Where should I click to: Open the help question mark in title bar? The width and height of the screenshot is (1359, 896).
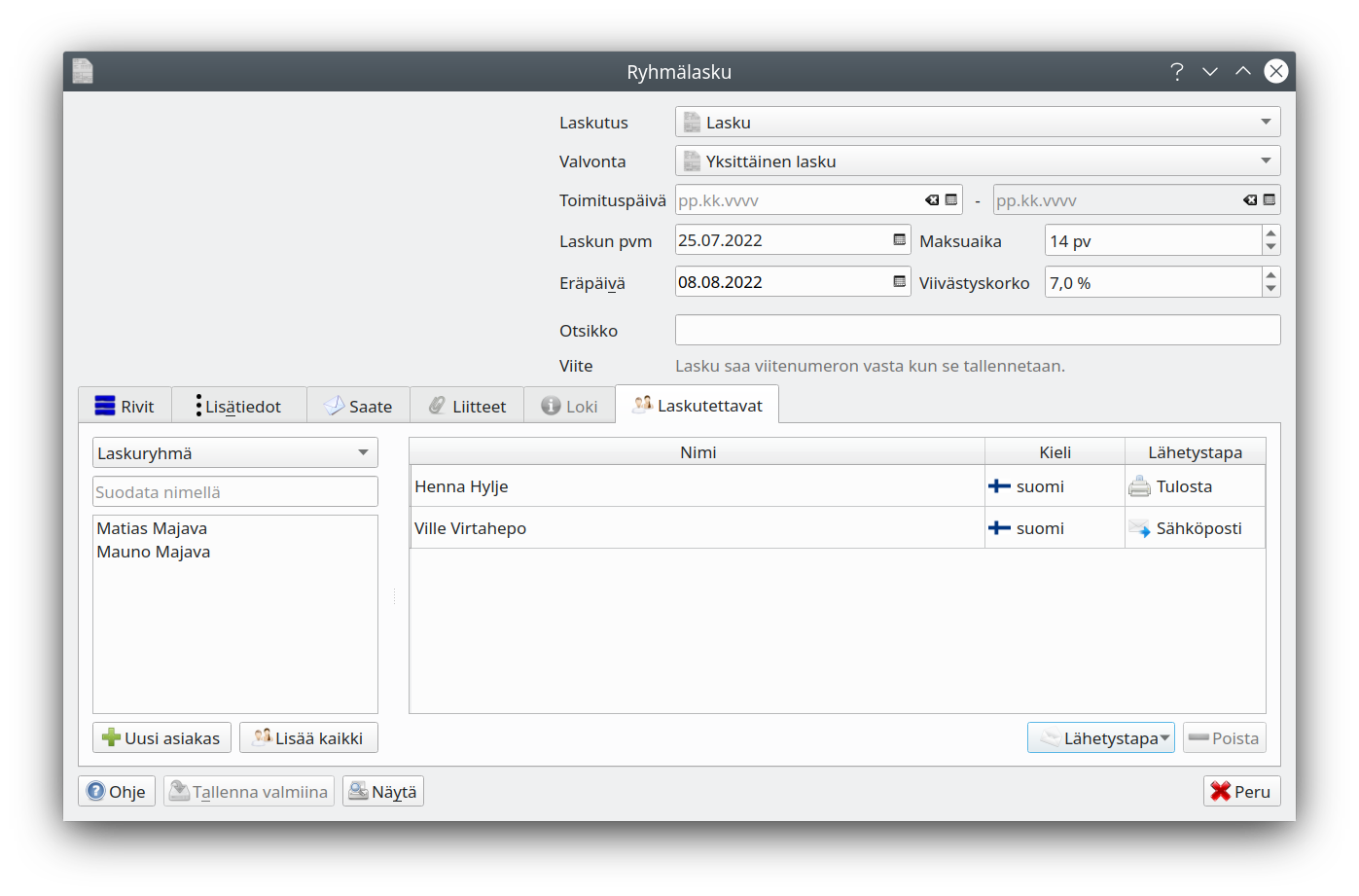point(1177,71)
